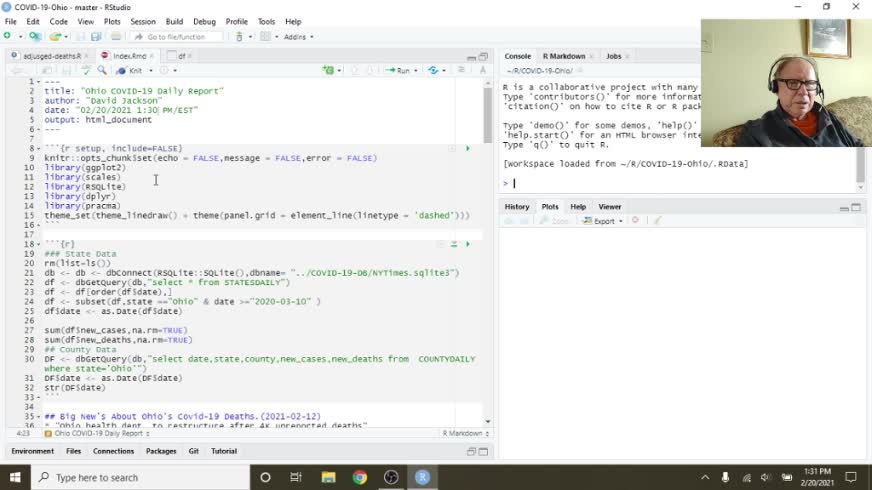Switch to the Jobs tab

pyautogui.click(x=613, y=56)
